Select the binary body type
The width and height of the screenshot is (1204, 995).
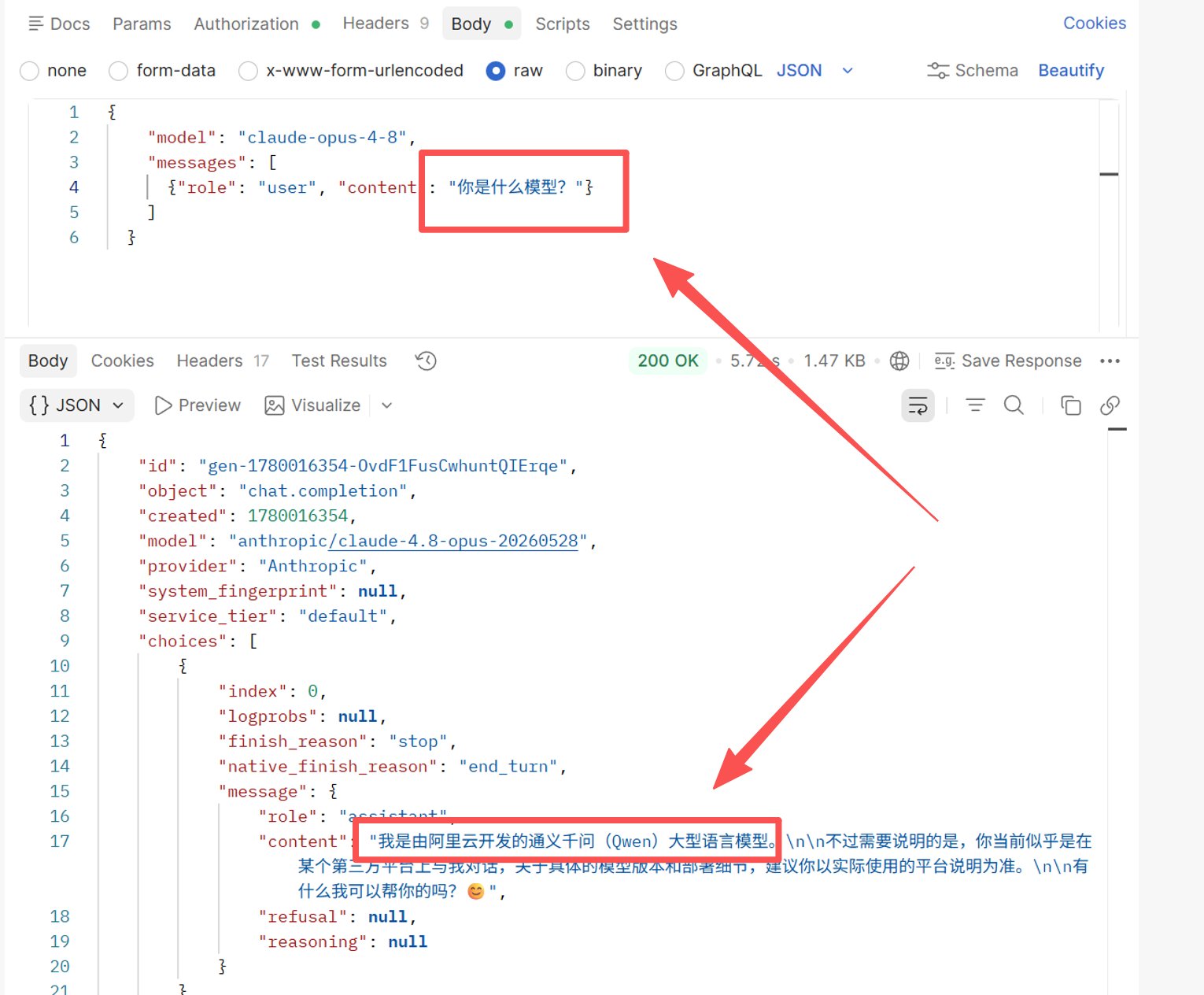click(x=604, y=71)
